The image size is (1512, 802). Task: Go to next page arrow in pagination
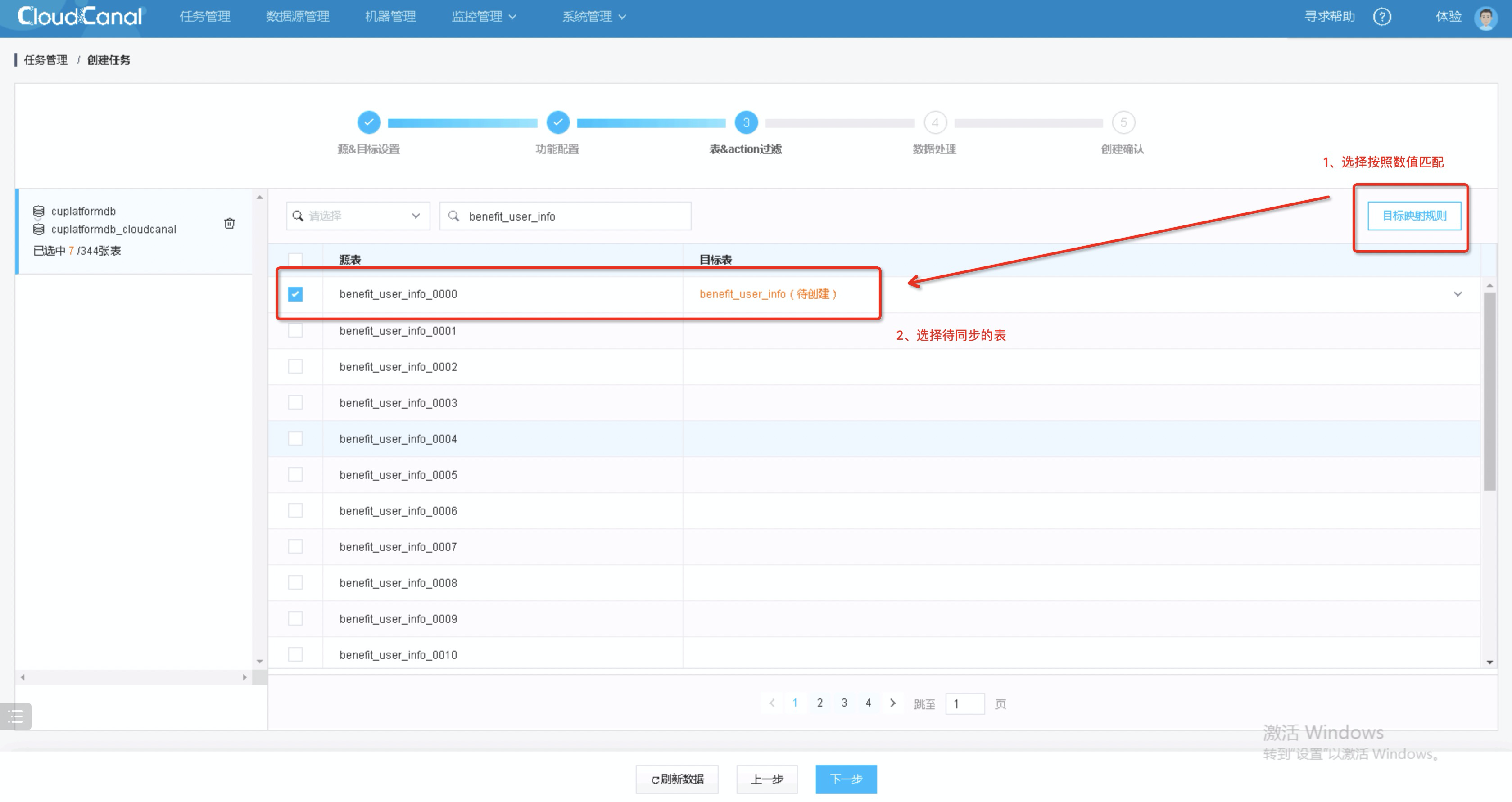(893, 703)
